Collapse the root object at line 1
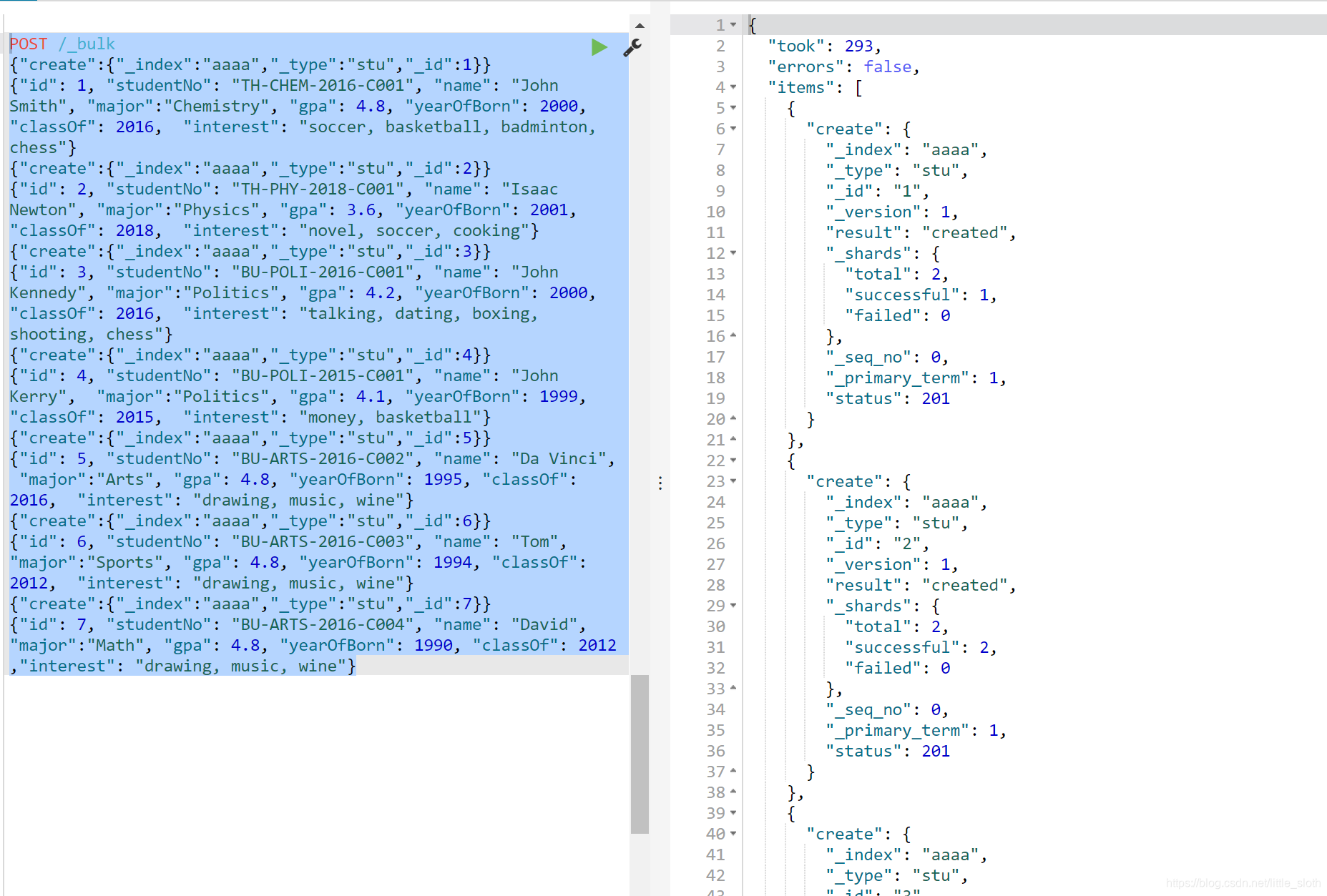This screenshot has height=896, width=1327. [x=733, y=25]
